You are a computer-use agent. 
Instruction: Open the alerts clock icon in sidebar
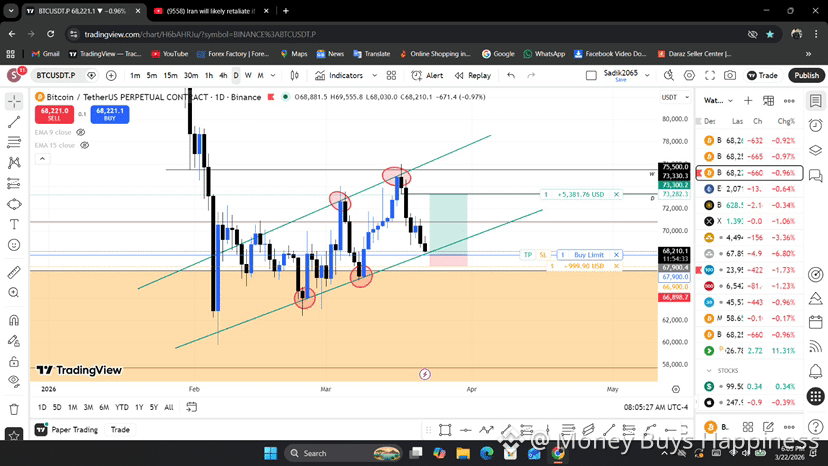[815, 125]
